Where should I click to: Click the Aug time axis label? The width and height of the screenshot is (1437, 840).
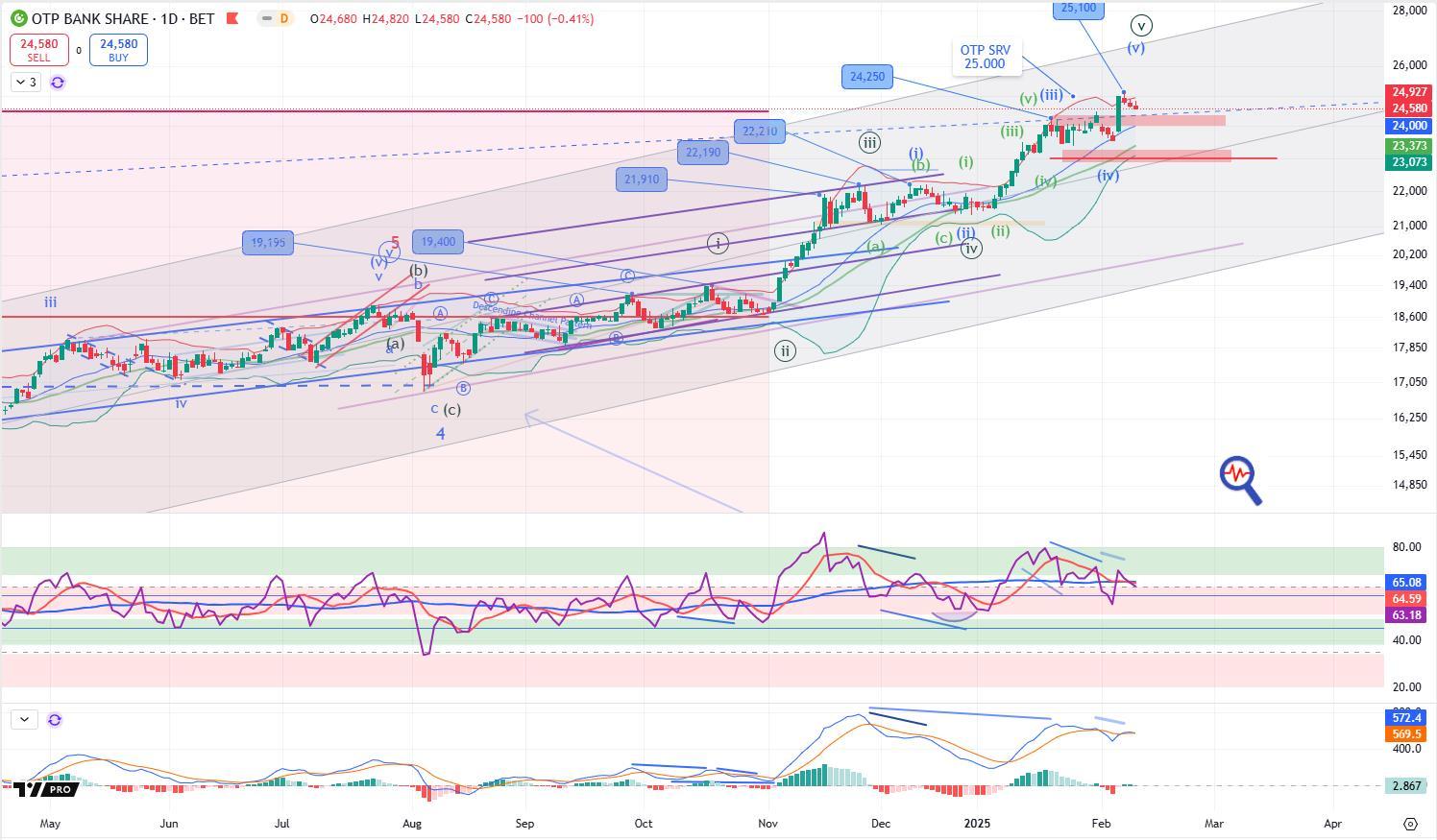[412, 824]
